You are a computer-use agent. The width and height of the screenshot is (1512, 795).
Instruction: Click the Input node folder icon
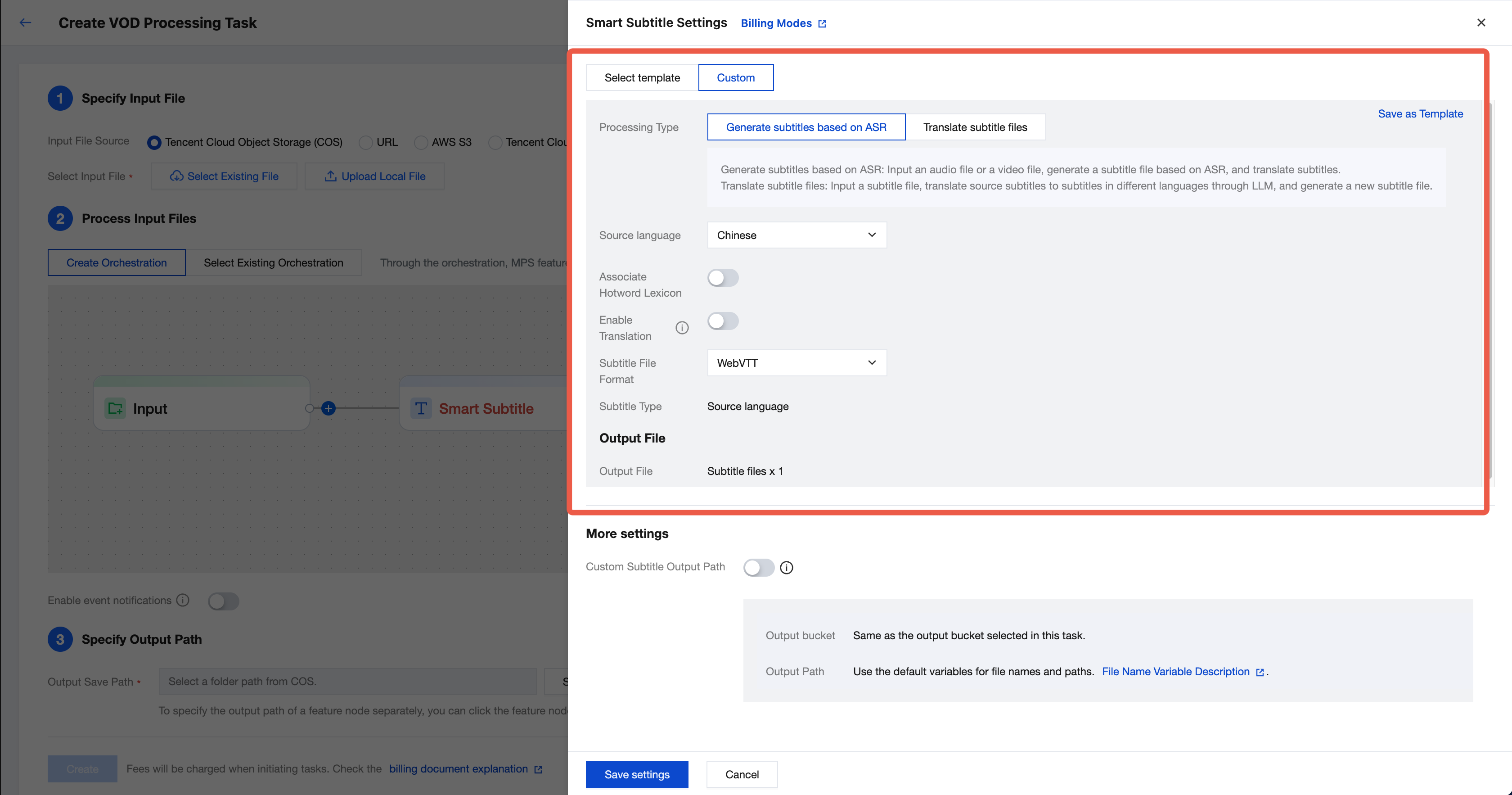[x=115, y=408]
